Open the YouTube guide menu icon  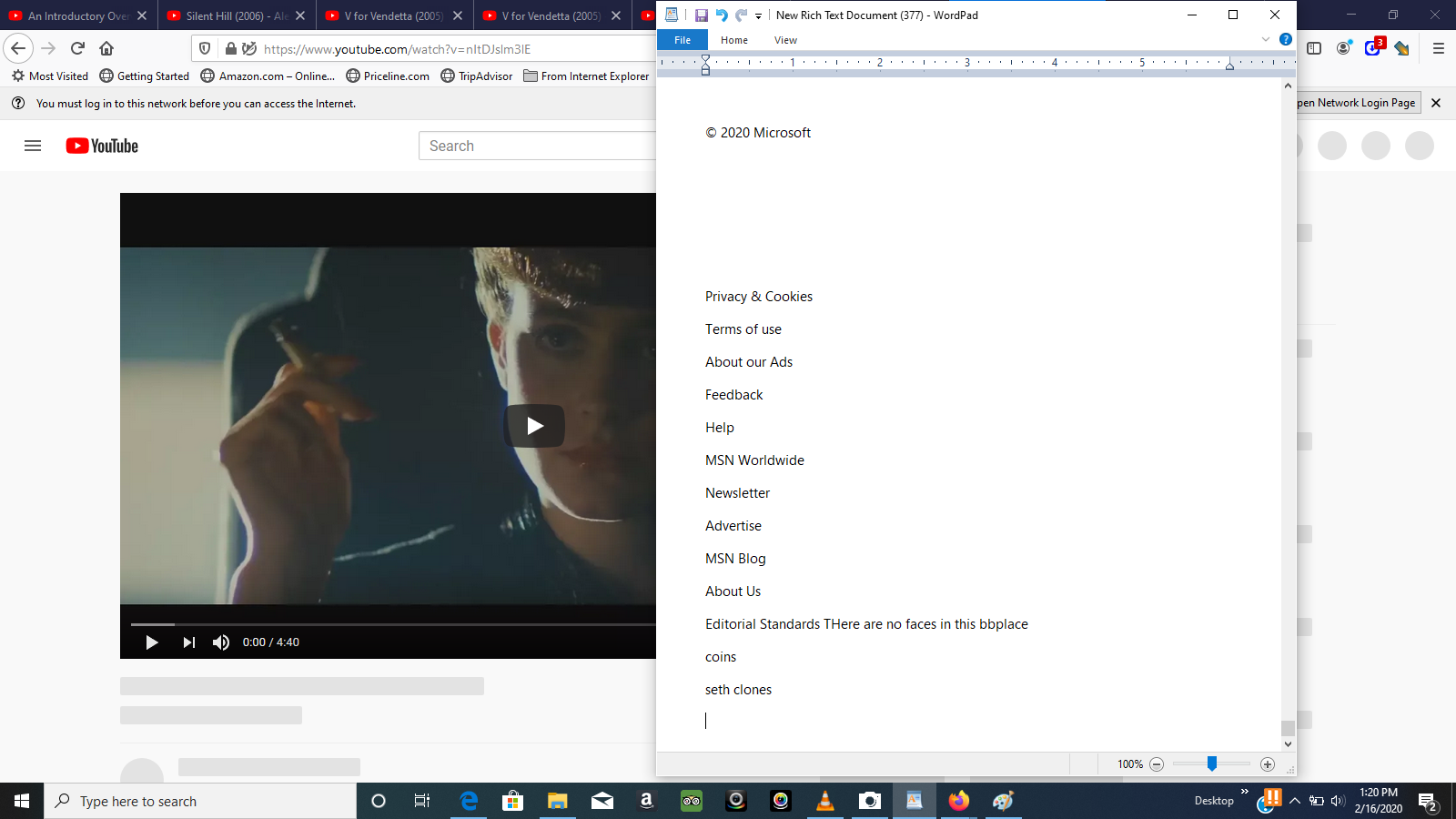33,146
